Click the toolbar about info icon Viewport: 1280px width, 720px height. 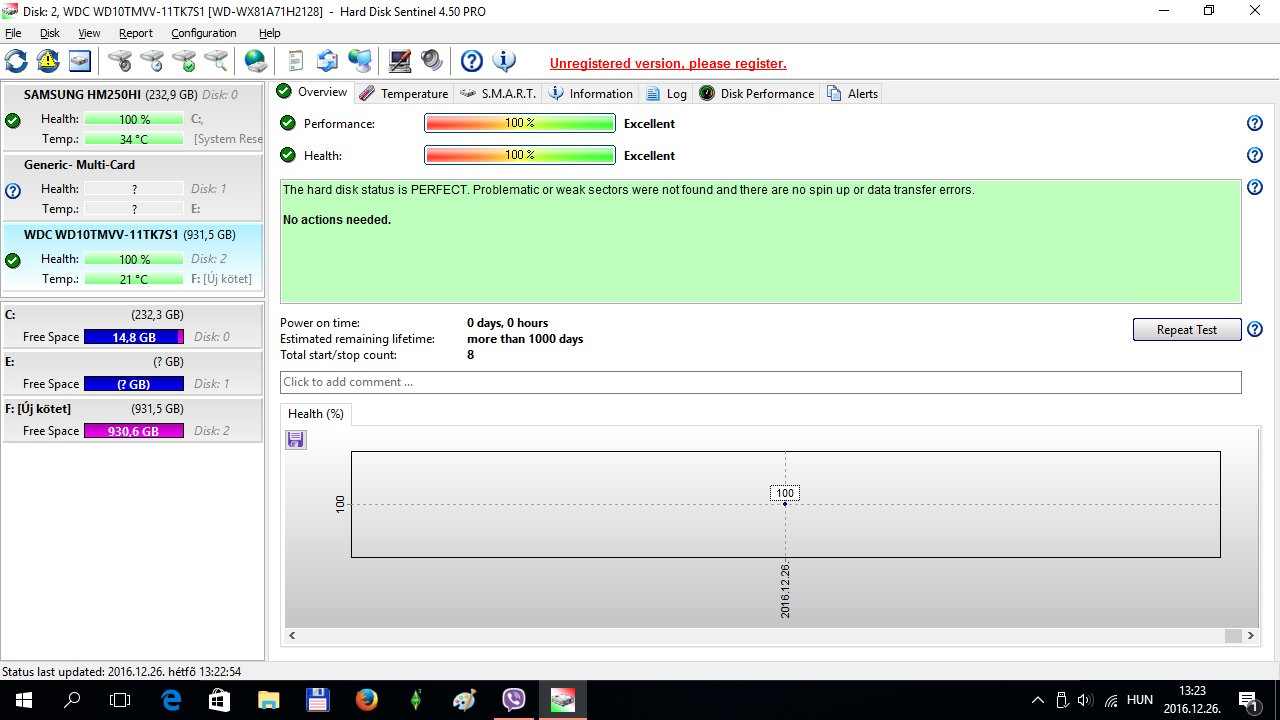504,61
